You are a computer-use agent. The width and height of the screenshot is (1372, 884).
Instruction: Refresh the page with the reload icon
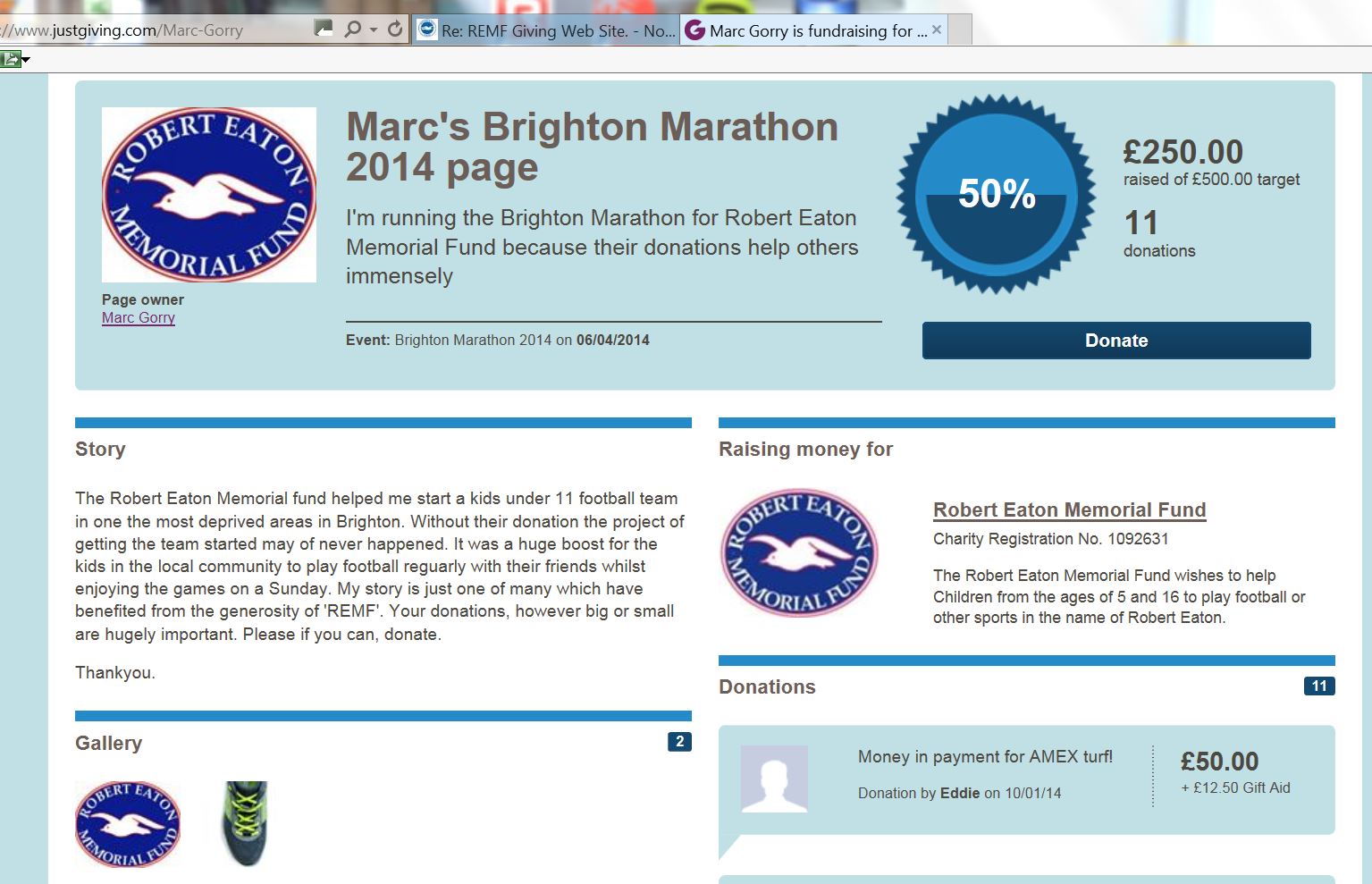(395, 29)
